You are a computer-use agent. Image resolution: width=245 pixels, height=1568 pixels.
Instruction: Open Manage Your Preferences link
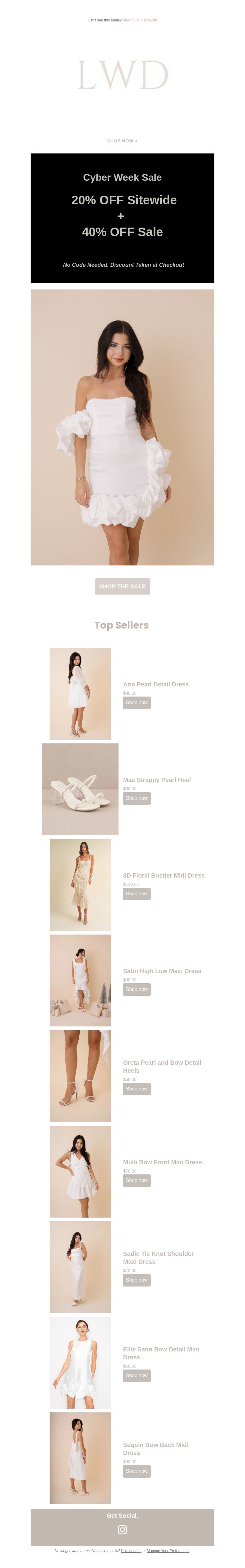coord(168,1550)
